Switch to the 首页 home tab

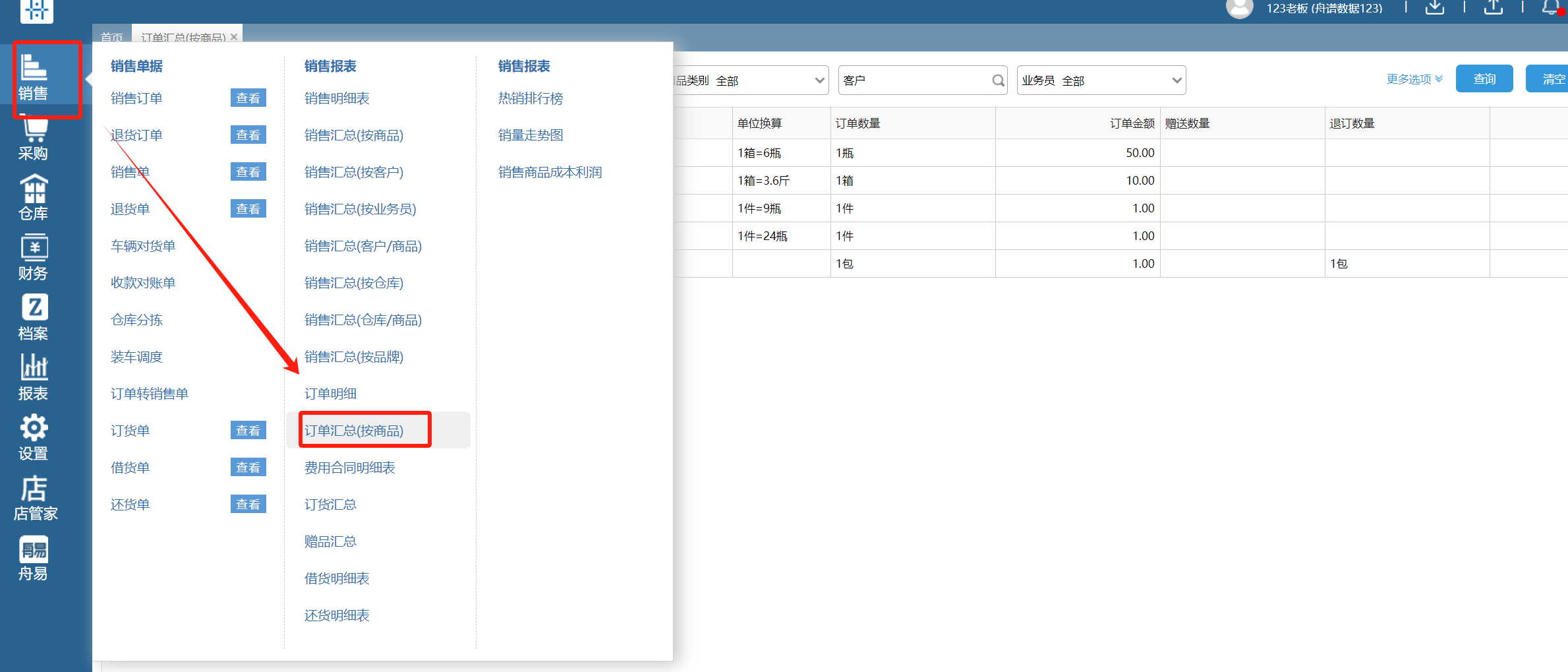coord(111,37)
